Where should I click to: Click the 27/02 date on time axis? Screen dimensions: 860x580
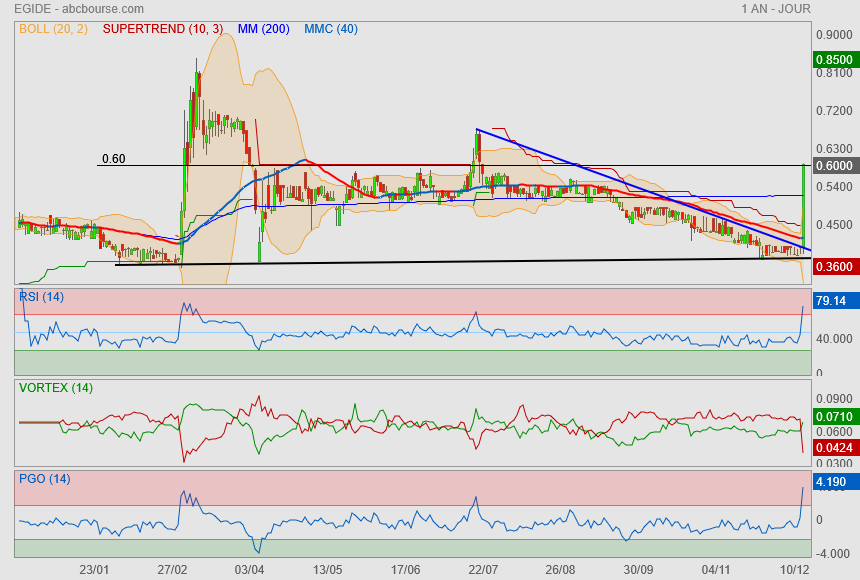(x=172, y=569)
